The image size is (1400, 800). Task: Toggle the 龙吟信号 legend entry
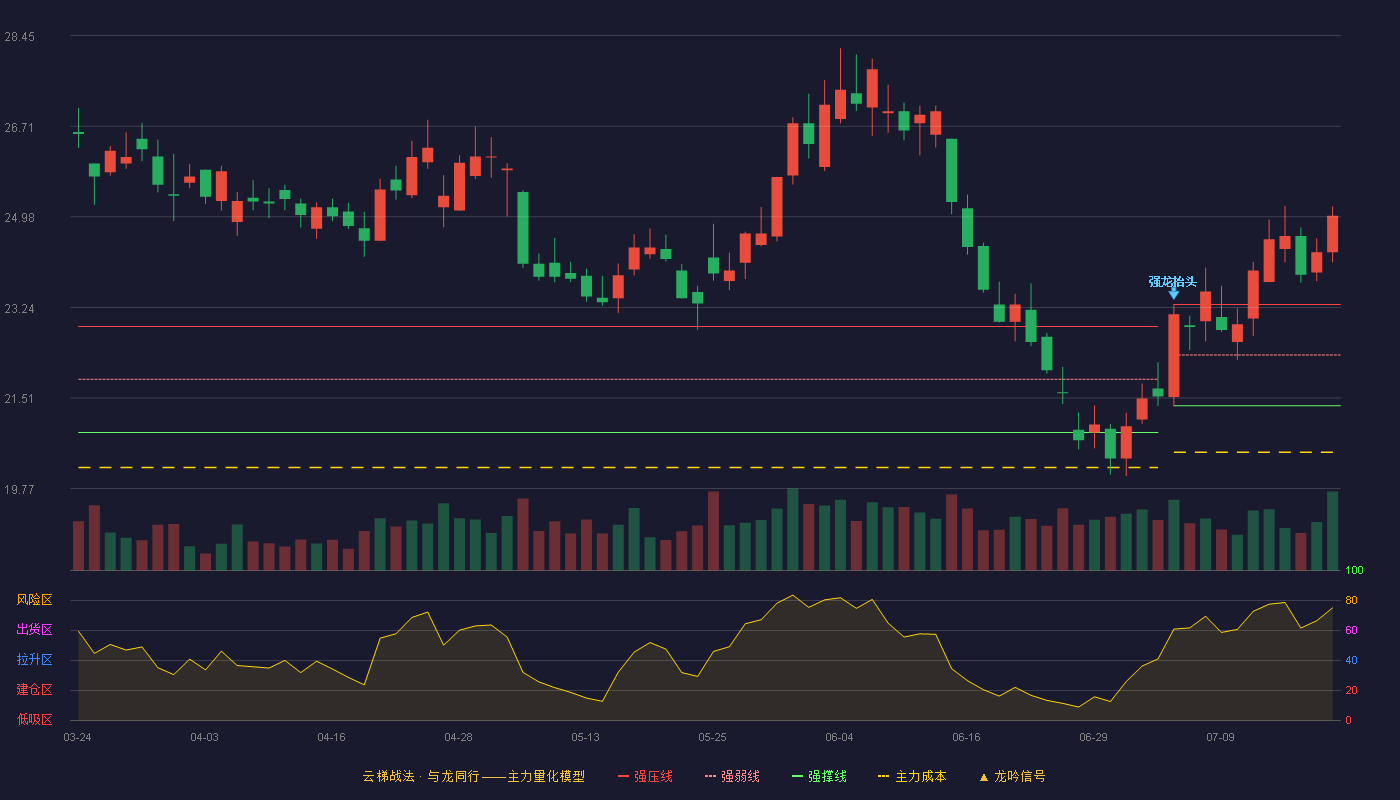1012,776
